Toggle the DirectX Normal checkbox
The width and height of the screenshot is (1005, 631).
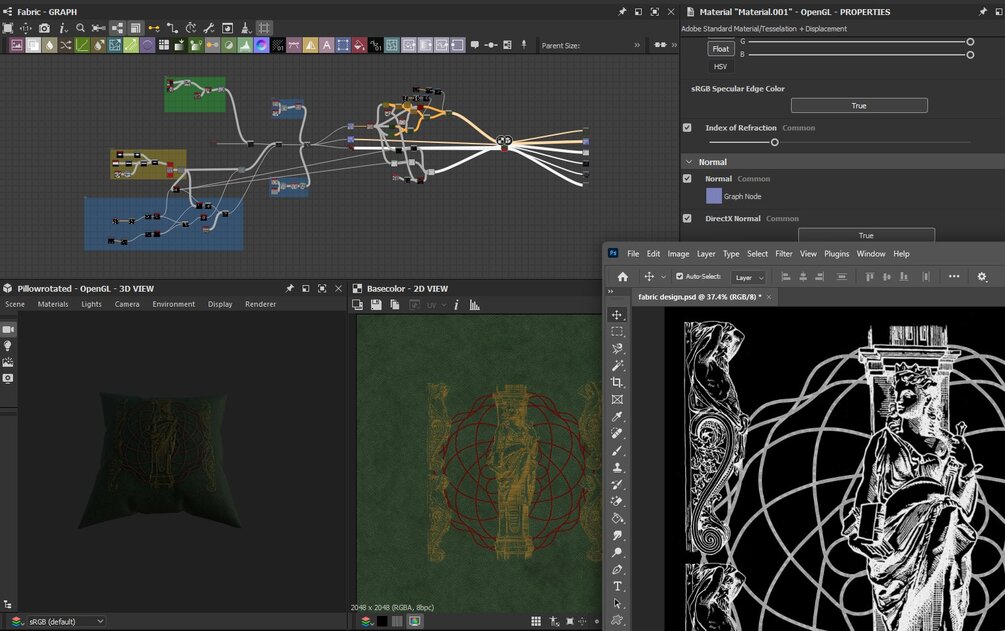687,218
